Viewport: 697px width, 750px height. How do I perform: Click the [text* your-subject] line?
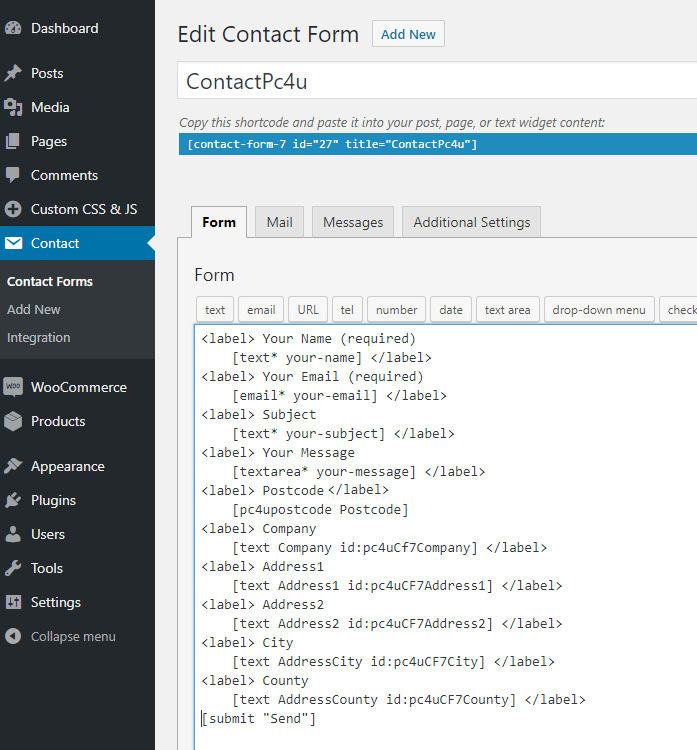pyautogui.click(x=343, y=433)
